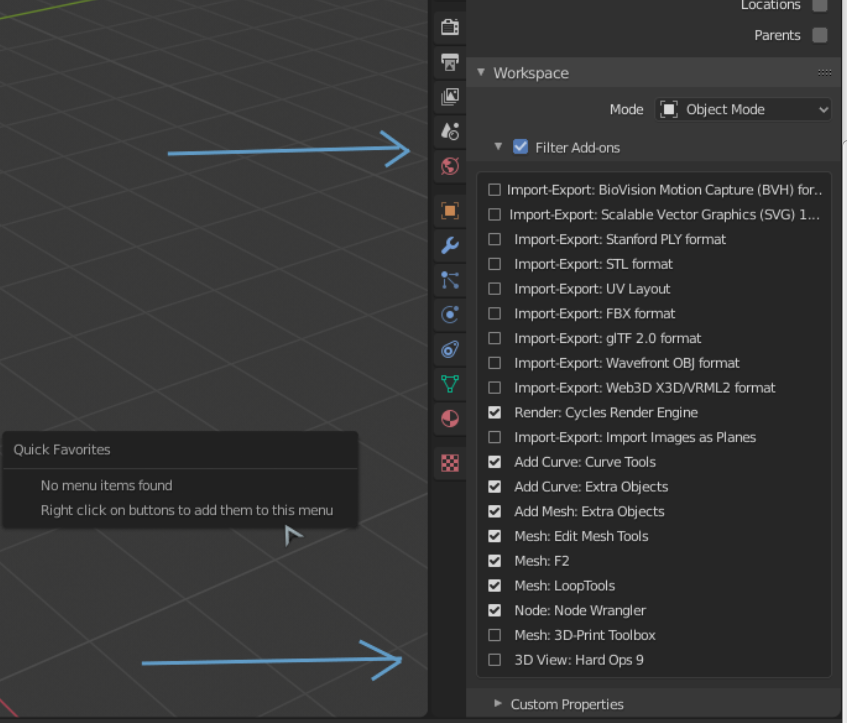Image resolution: width=847 pixels, height=723 pixels.
Task: Uncheck Add Curve: Extra Objects
Action: pyautogui.click(x=494, y=487)
